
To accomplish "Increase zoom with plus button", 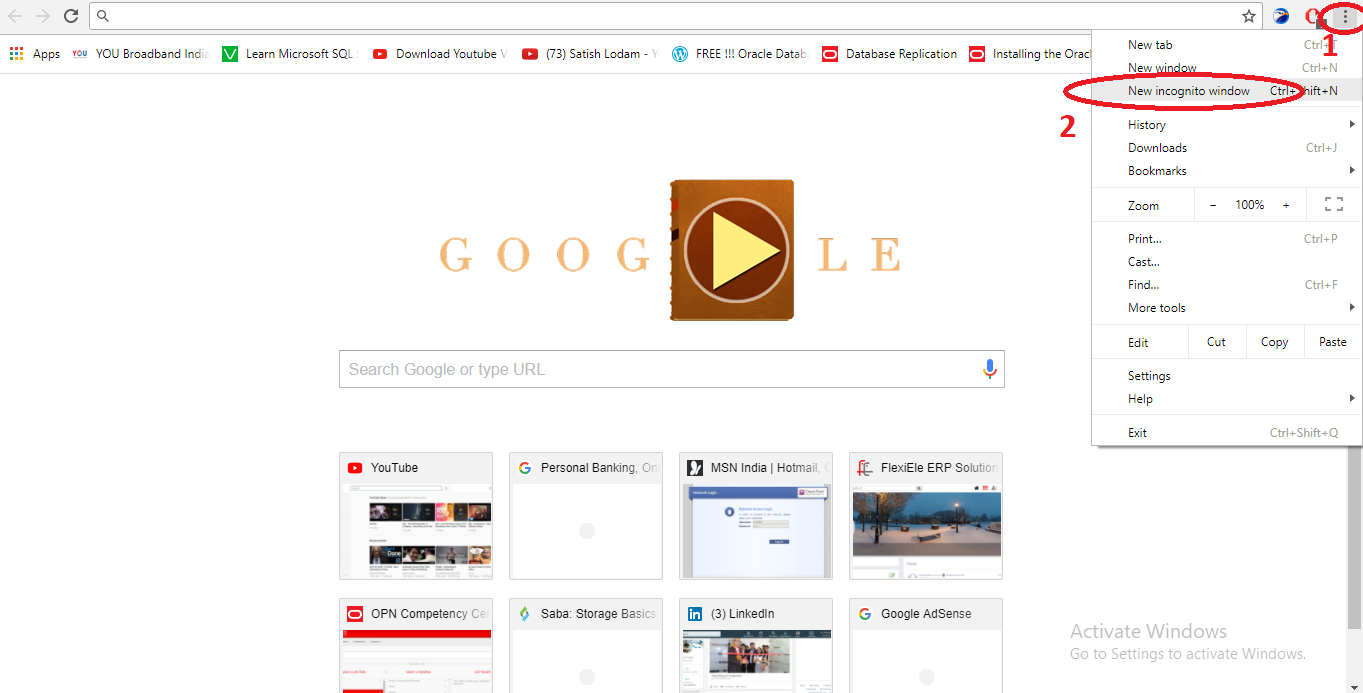I will click(x=1286, y=205).
